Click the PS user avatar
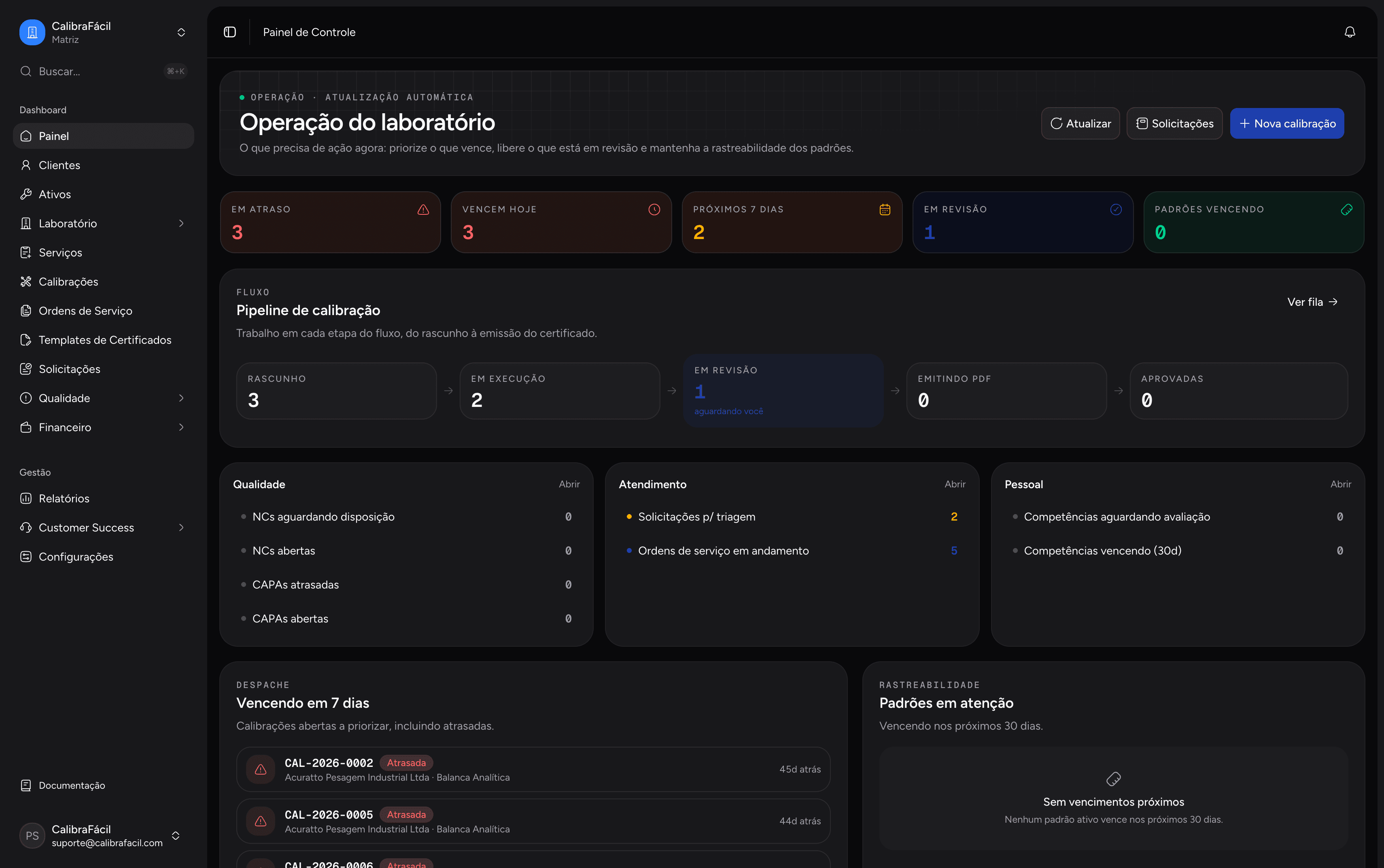Image resolution: width=1384 pixels, height=868 pixels. click(x=32, y=836)
